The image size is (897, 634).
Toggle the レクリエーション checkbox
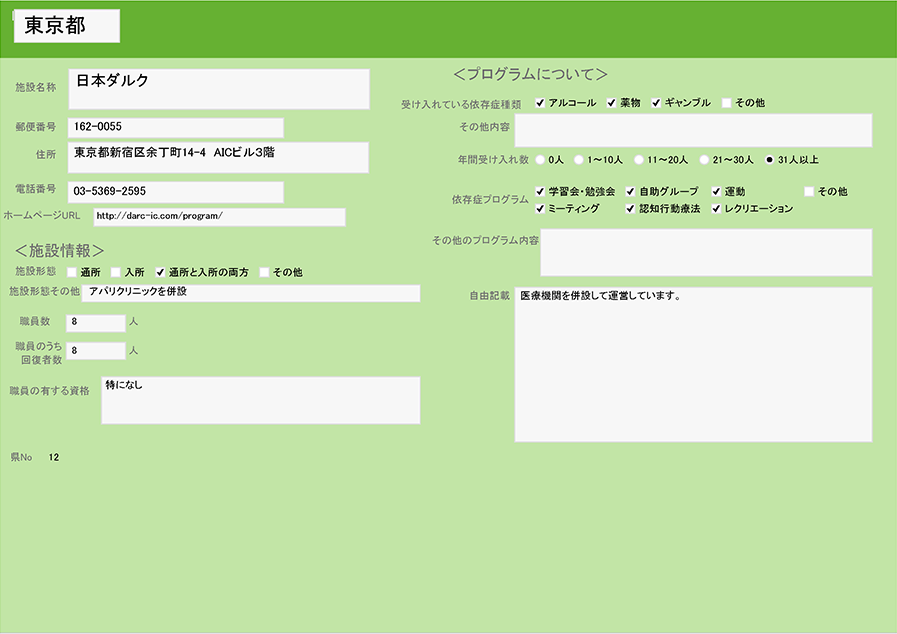(x=717, y=209)
